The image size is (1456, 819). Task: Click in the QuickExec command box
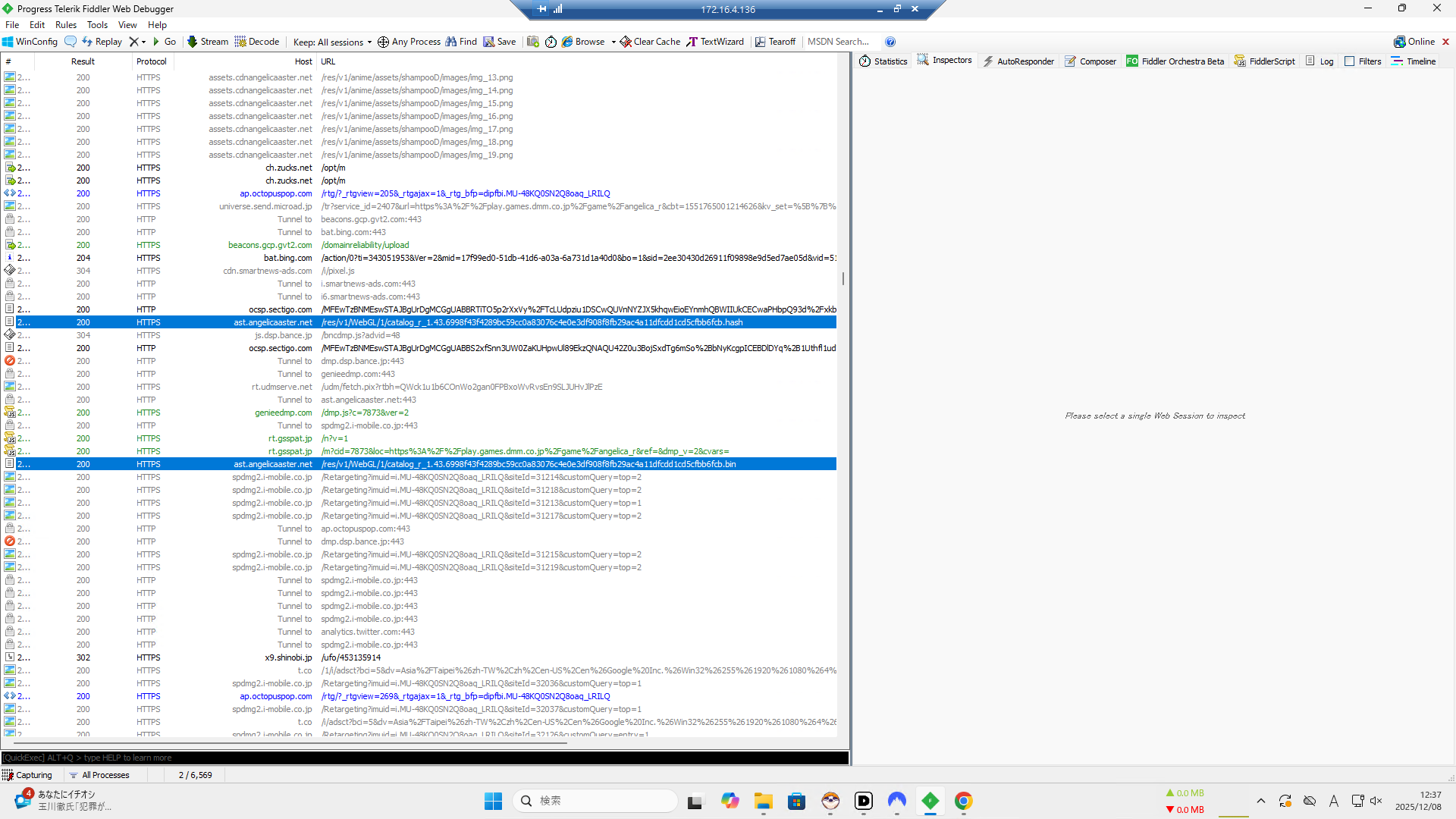(x=425, y=758)
